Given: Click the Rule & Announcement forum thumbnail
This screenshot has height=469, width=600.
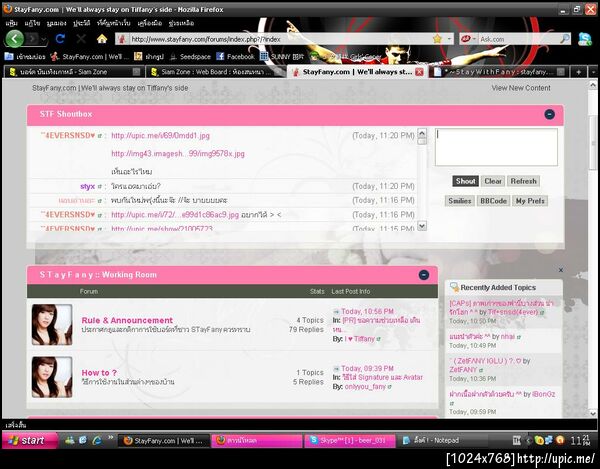Looking at the screenshot, I should 52,324.
